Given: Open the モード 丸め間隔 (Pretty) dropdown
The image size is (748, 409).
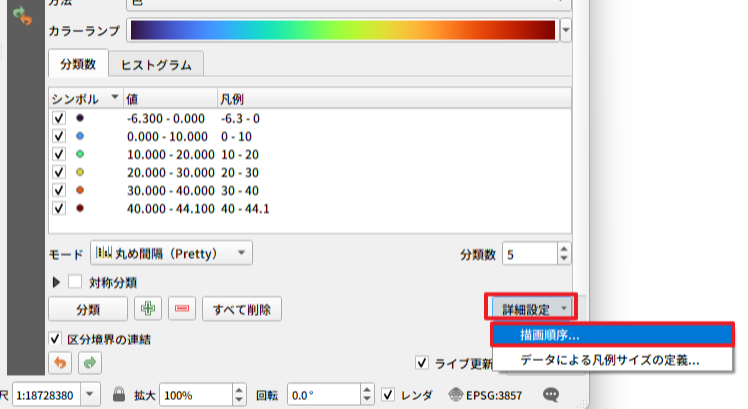Looking at the screenshot, I should click(171, 253).
